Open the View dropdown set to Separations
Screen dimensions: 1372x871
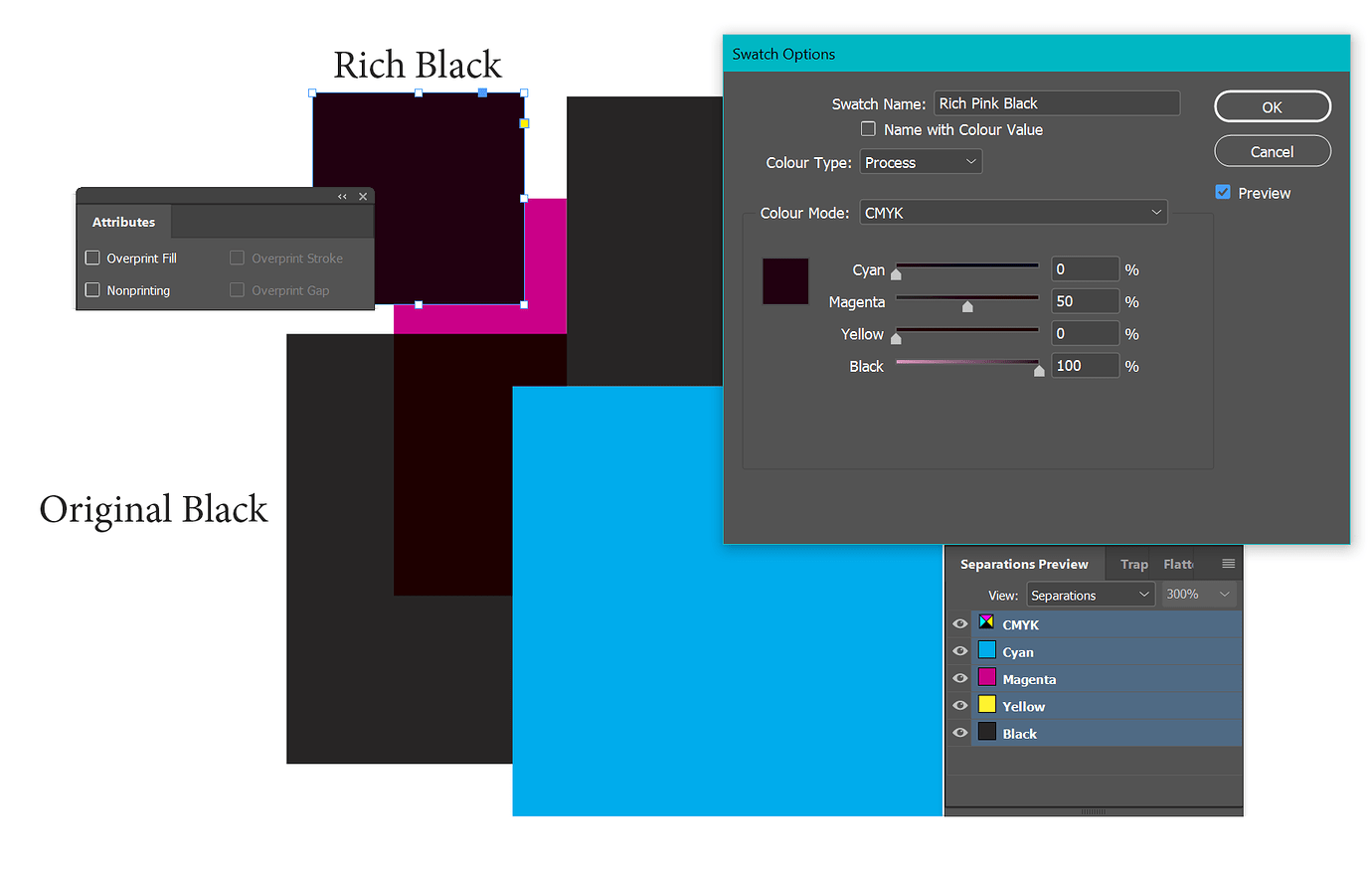click(1090, 594)
